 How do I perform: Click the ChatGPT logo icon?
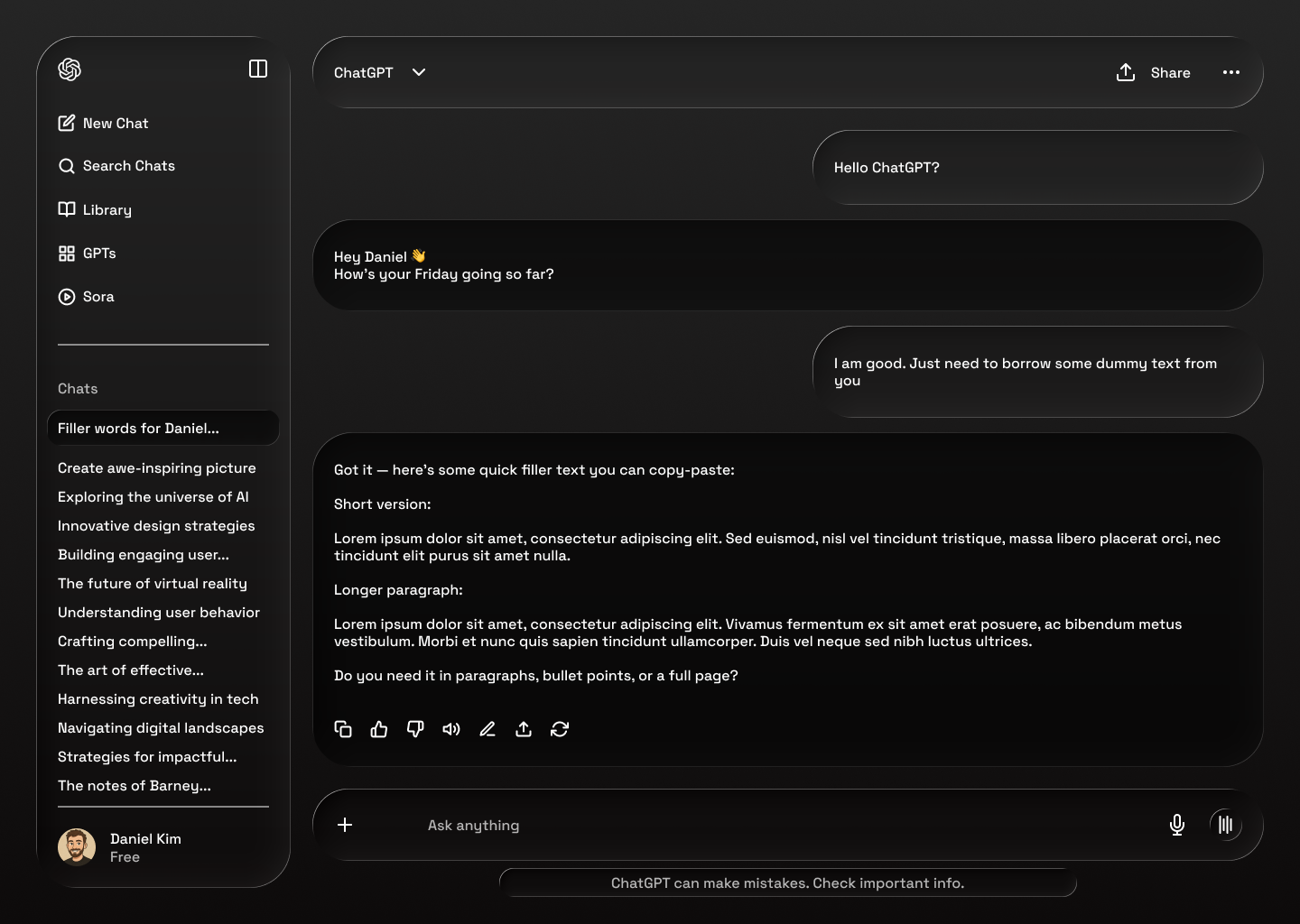pyautogui.click(x=70, y=69)
